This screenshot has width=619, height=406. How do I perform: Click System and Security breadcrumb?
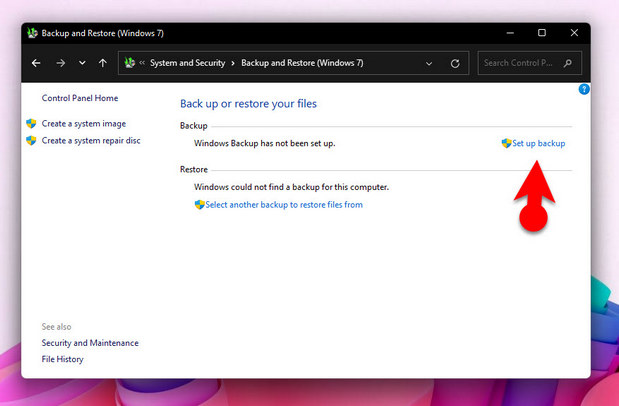click(x=188, y=63)
